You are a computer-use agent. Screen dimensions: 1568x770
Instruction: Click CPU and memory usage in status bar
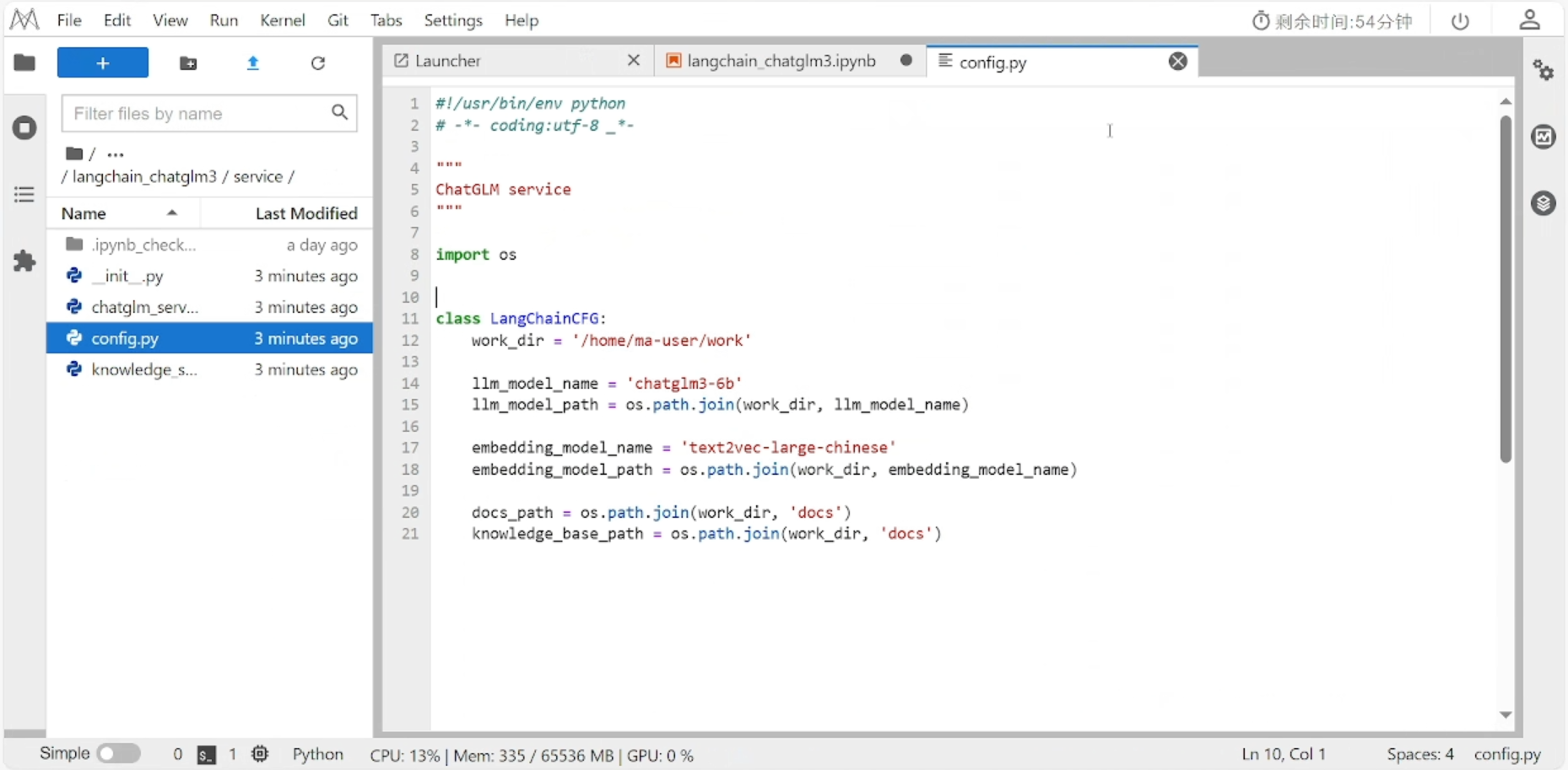[x=532, y=756]
